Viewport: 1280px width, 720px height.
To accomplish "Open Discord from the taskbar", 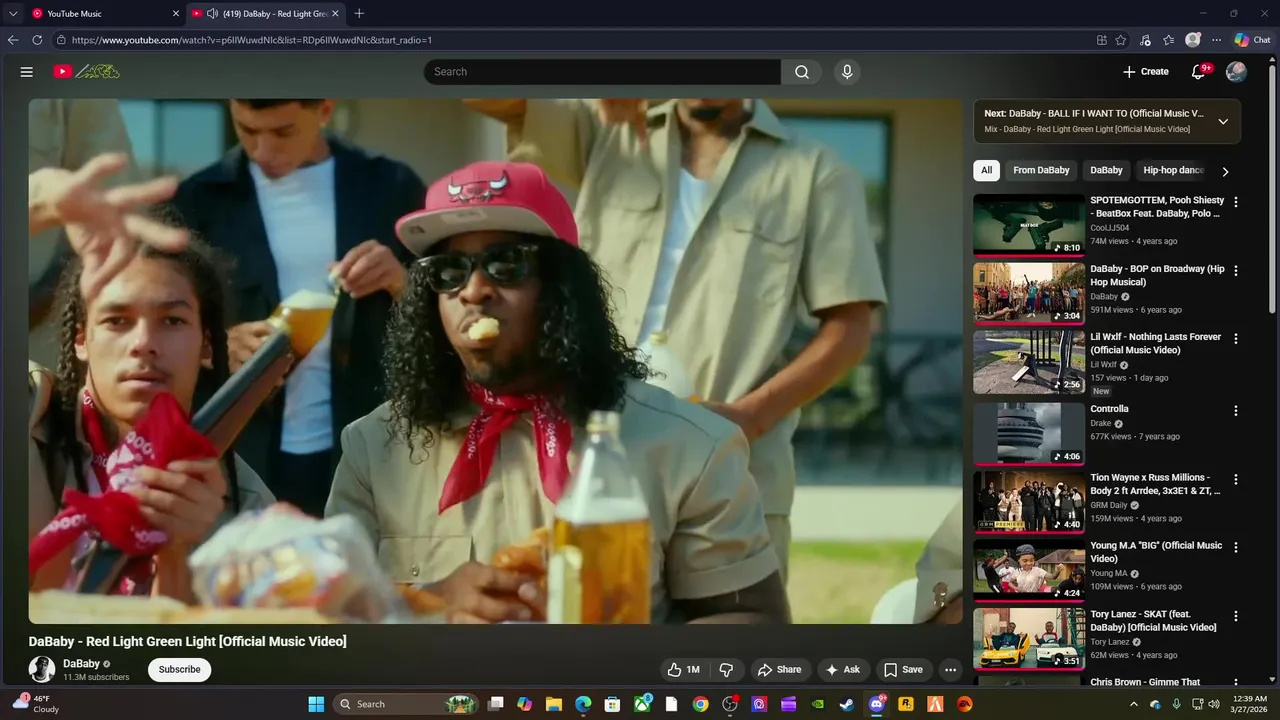I will [x=876, y=704].
